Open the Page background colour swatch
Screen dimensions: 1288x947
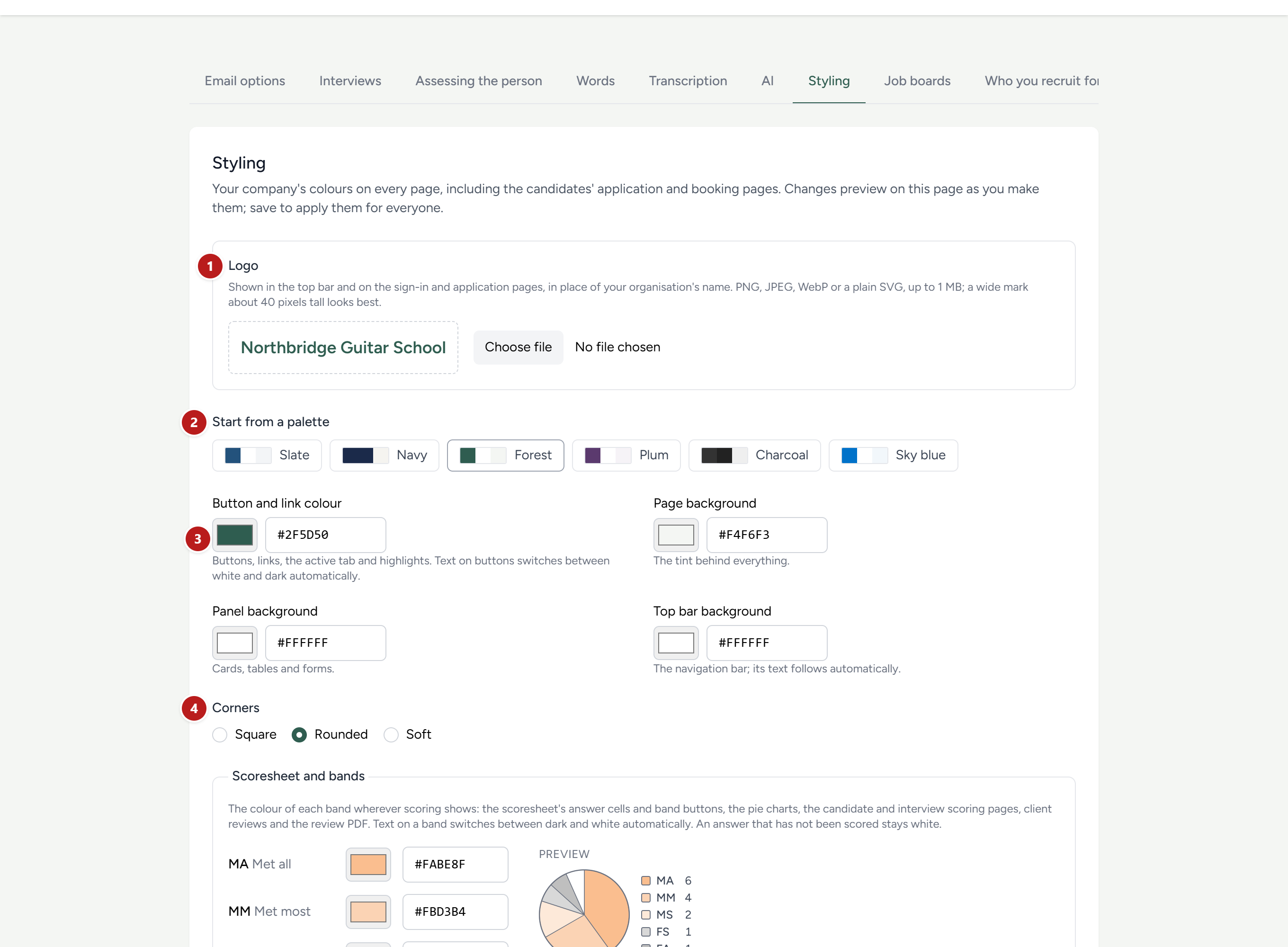pyautogui.click(x=676, y=535)
